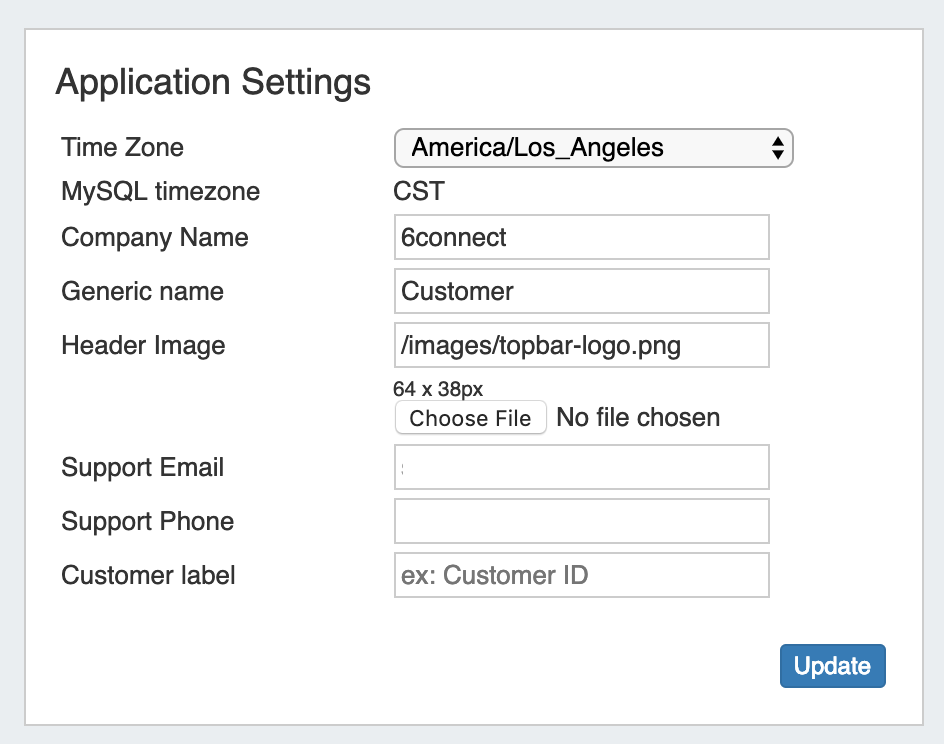Click the Header Image label
The width and height of the screenshot is (944, 744).
[x=143, y=345]
